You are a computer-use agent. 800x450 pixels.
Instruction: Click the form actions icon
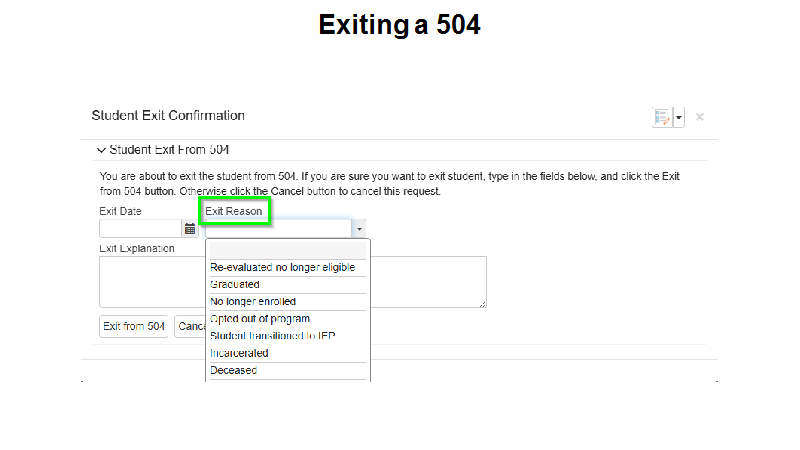(x=662, y=117)
